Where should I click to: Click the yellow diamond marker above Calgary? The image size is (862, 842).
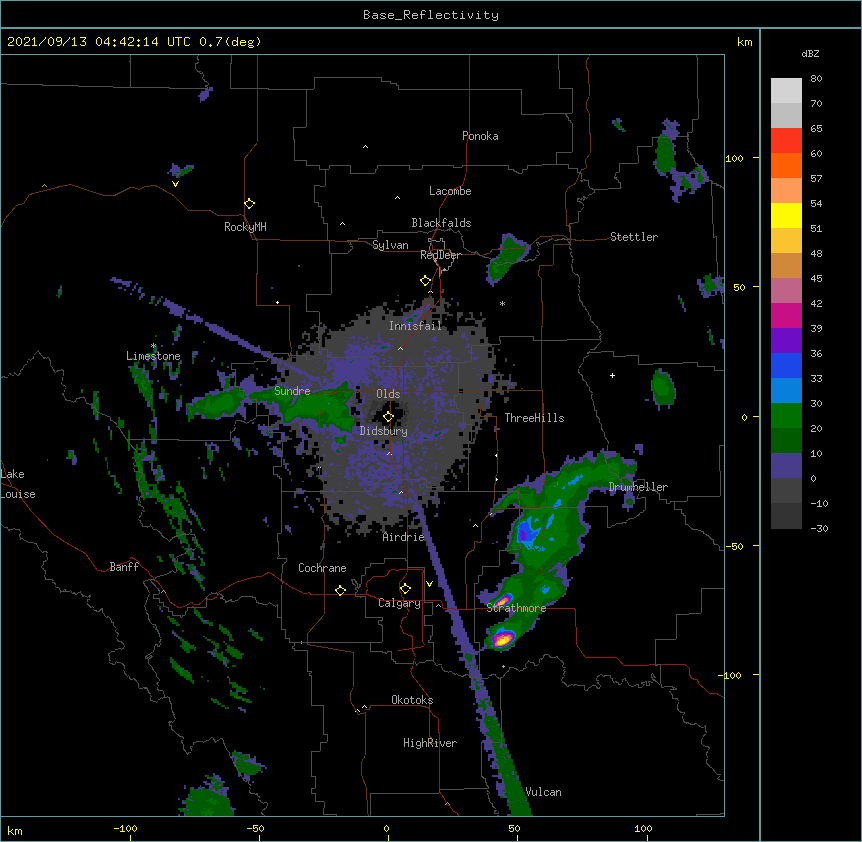(x=405, y=589)
